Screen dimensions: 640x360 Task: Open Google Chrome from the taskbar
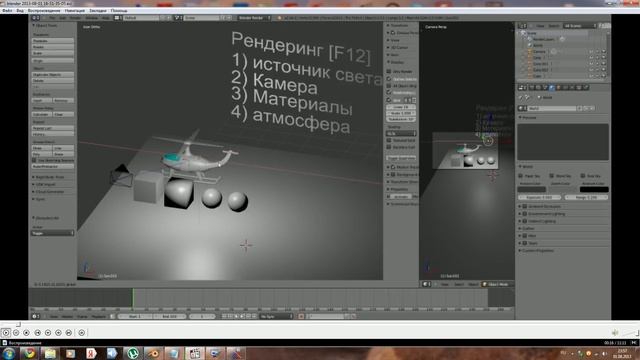coord(29,353)
